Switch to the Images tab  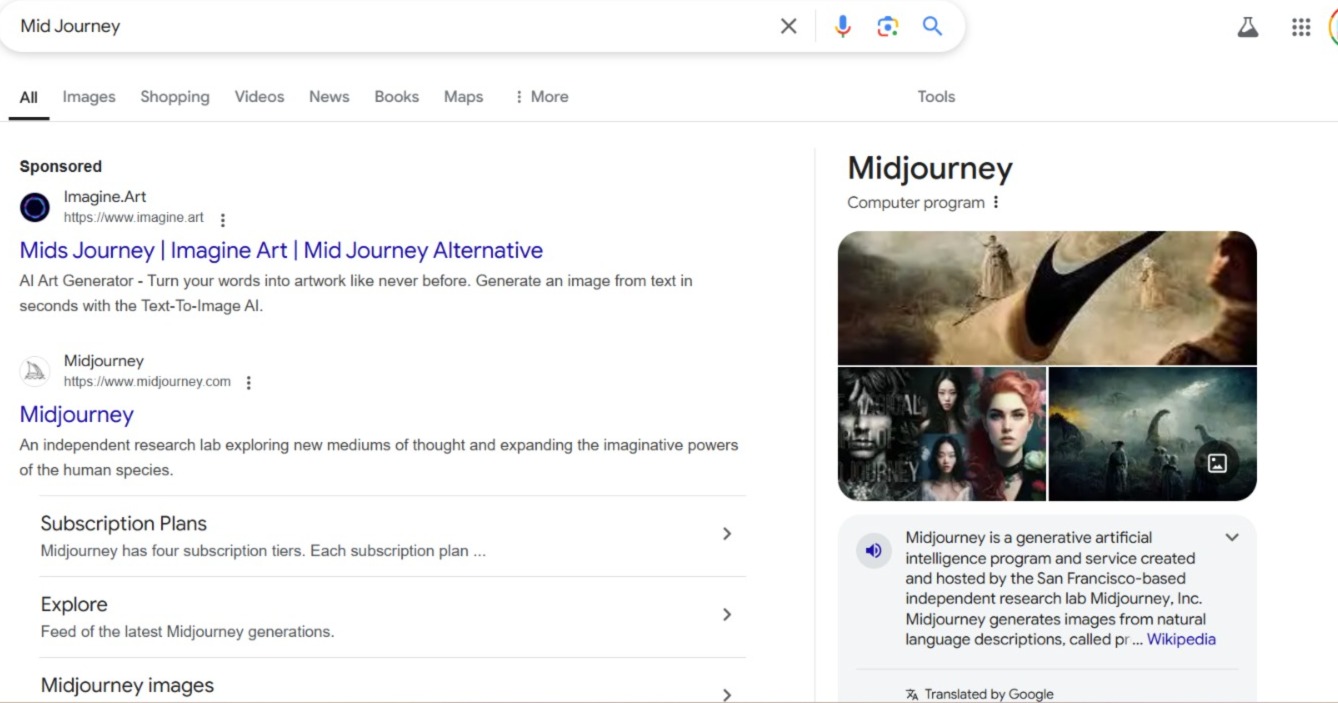coord(88,96)
